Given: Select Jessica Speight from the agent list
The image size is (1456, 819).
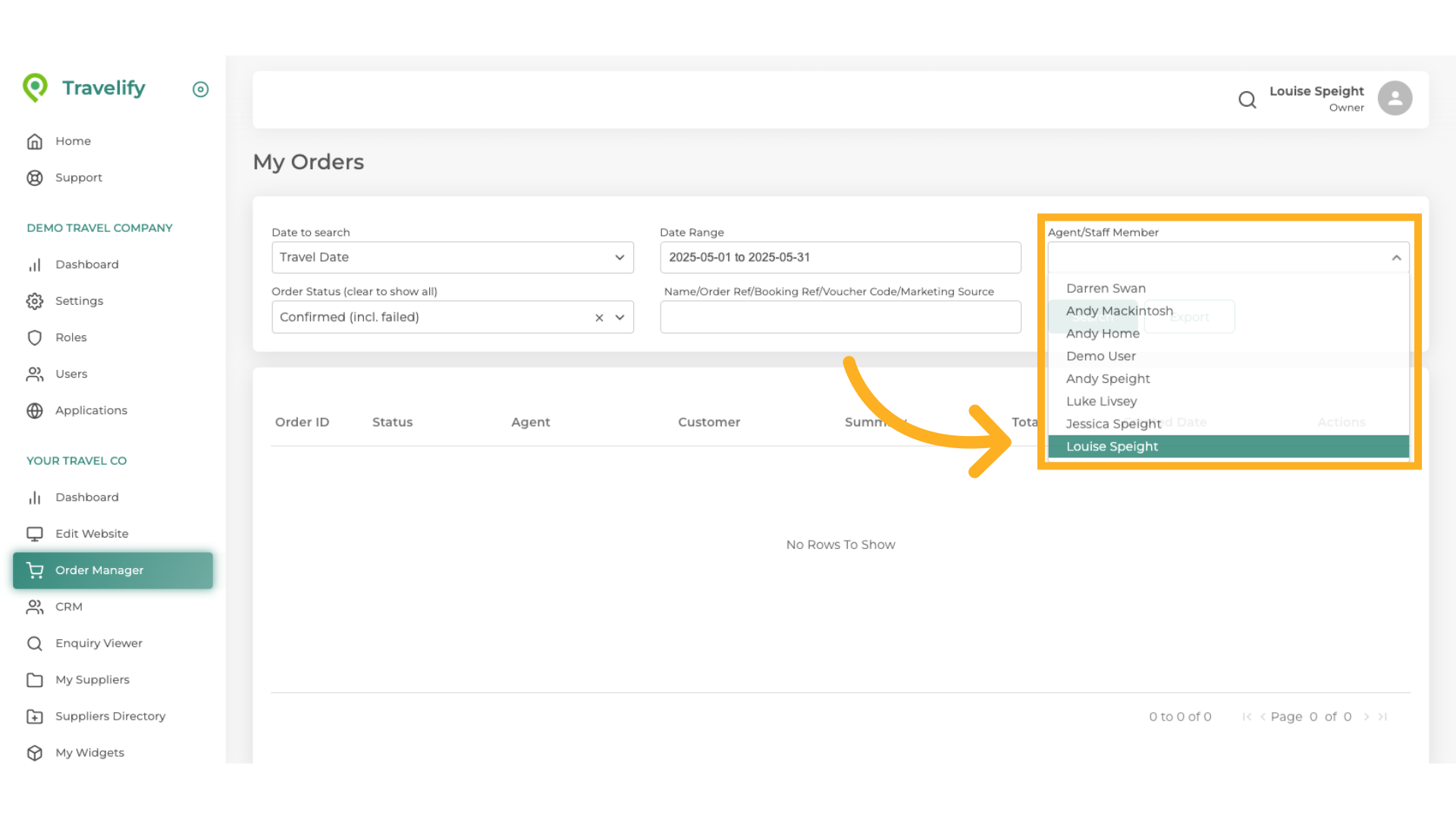Looking at the screenshot, I should tap(1113, 423).
